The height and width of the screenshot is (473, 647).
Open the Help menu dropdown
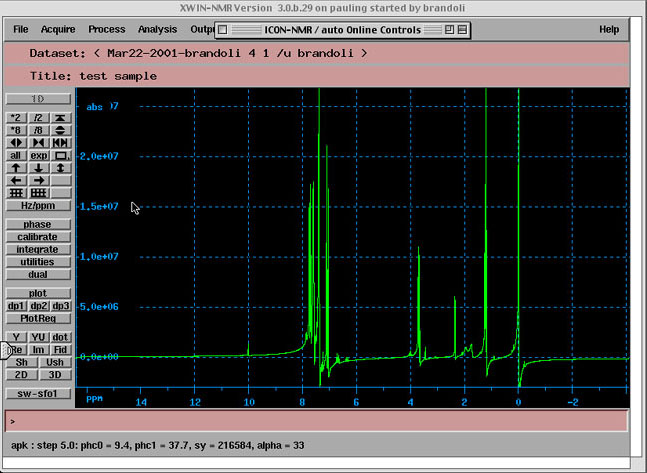(x=609, y=30)
